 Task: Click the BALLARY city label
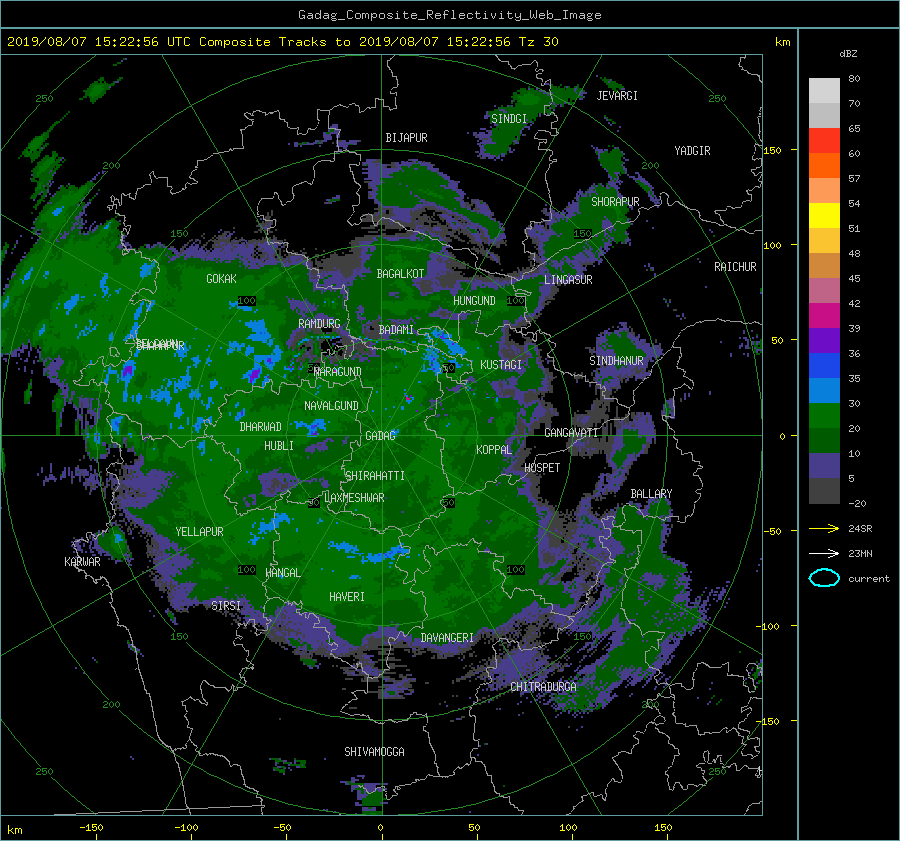(651, 494)
